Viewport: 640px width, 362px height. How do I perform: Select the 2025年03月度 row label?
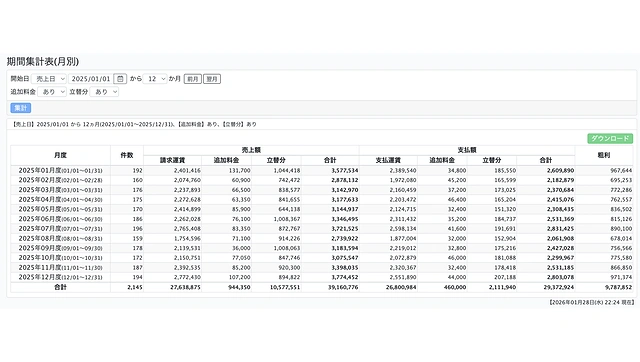(60, 190)
